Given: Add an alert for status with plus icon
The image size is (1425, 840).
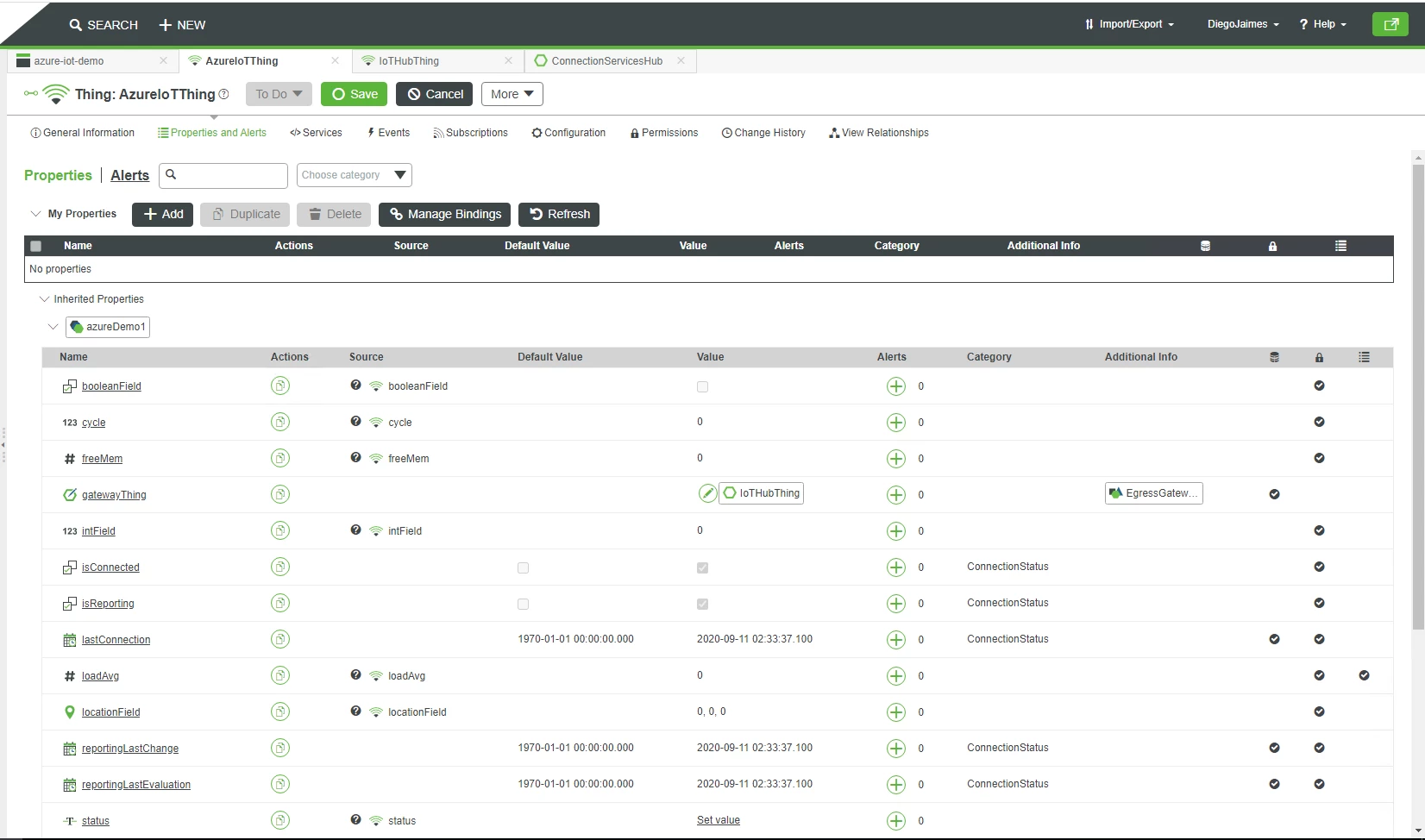Looking at the screenshot, I should click(x=896, y=821).
